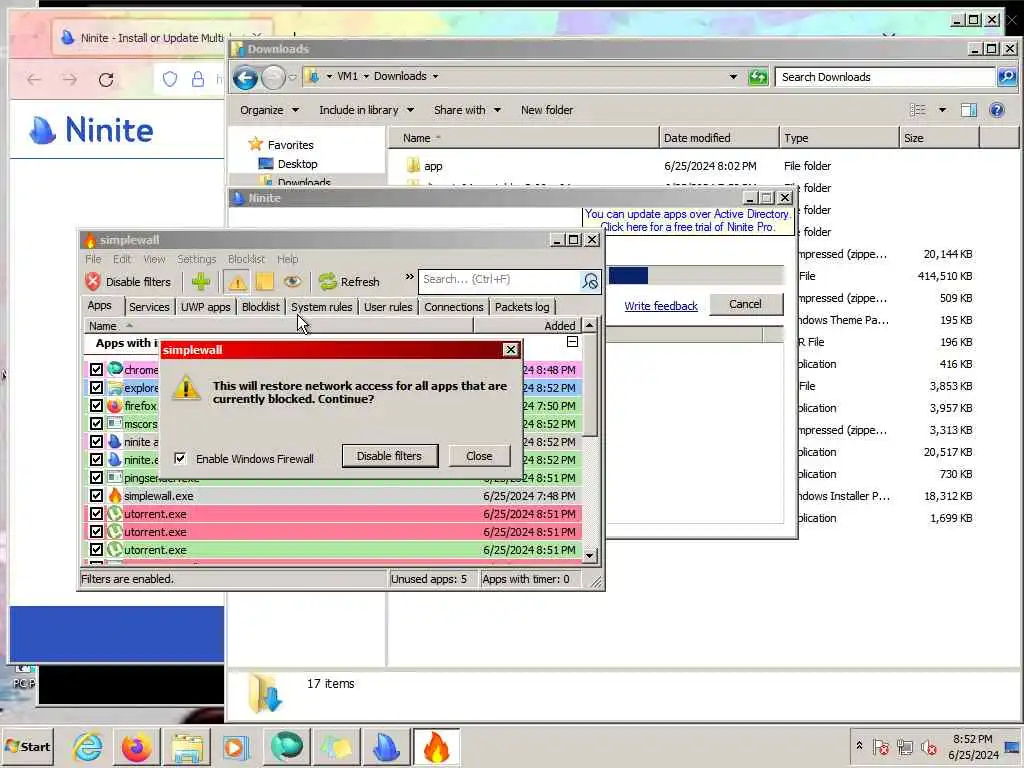Viewport: 1024px width, 768px height.
Task: Uncheck the first utorrent.exe checkbox
Action: pyautogui.click(x=96, y=513)
